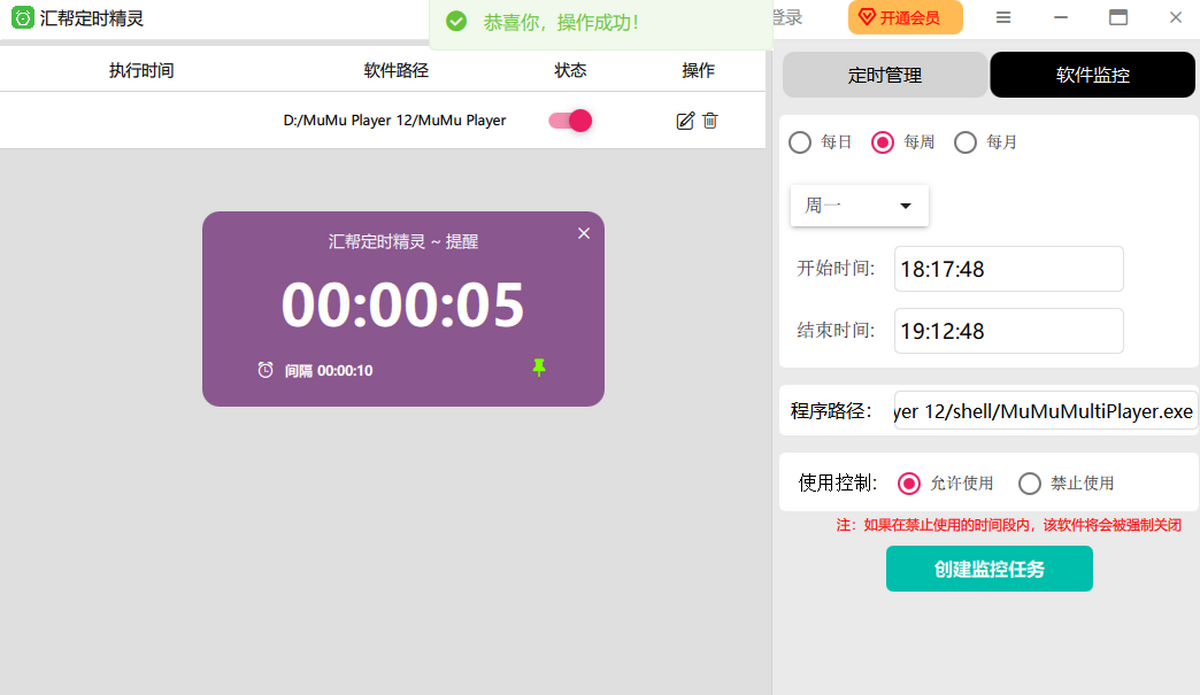This screenshot has height=695, width=1200.
Task: Delete the MuMu Player task via trash icon
Action: [710, 121]
